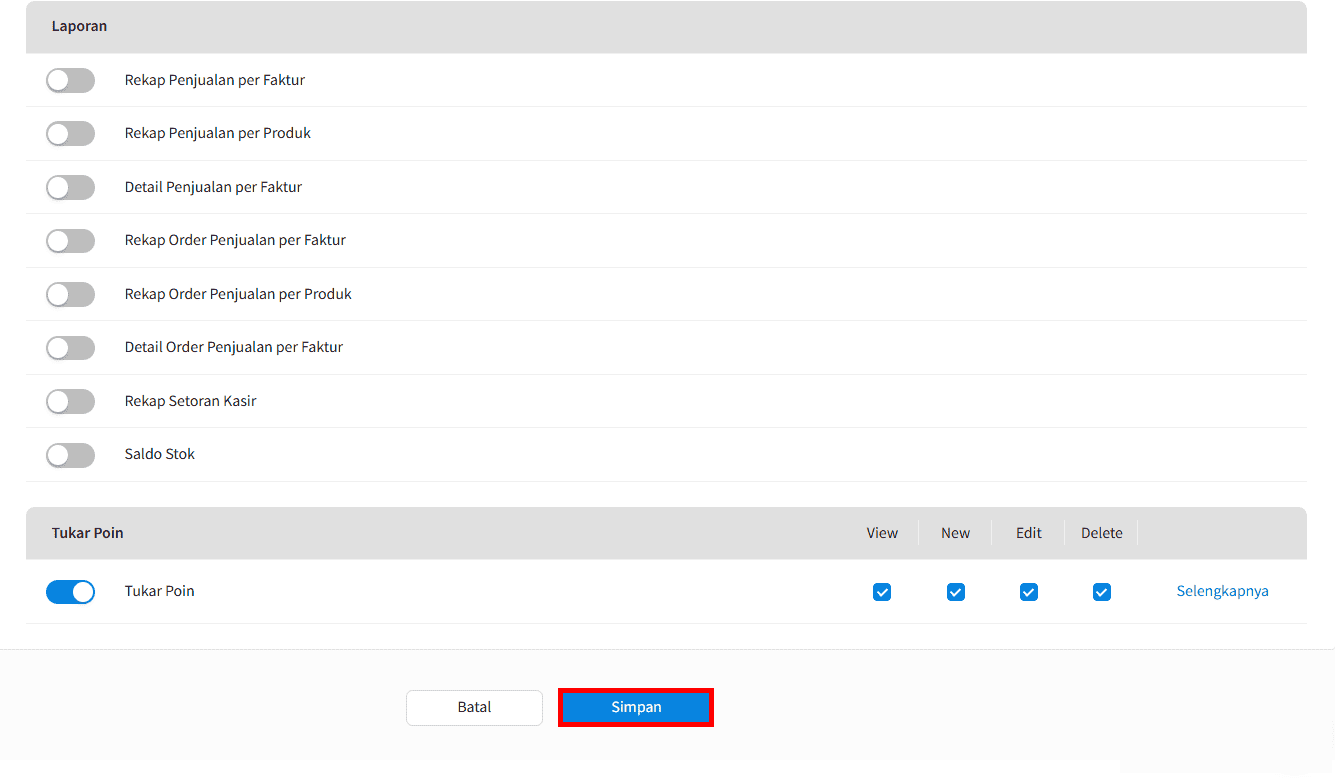
Task: Uncheck the Delete permission checkbox
Action: point(1101,592)
